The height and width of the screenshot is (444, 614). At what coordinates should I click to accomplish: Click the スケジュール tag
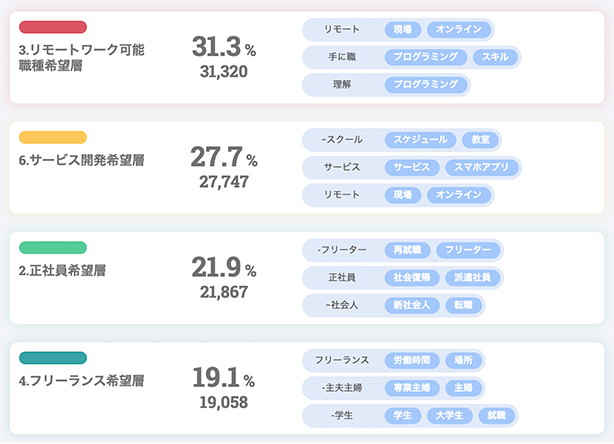tap(420, 140)
